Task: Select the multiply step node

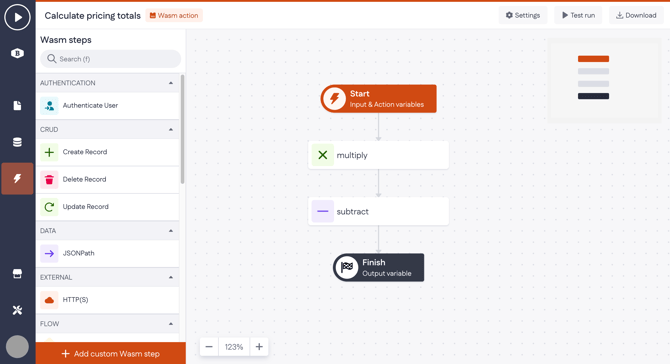Action: tap(379, 155)
